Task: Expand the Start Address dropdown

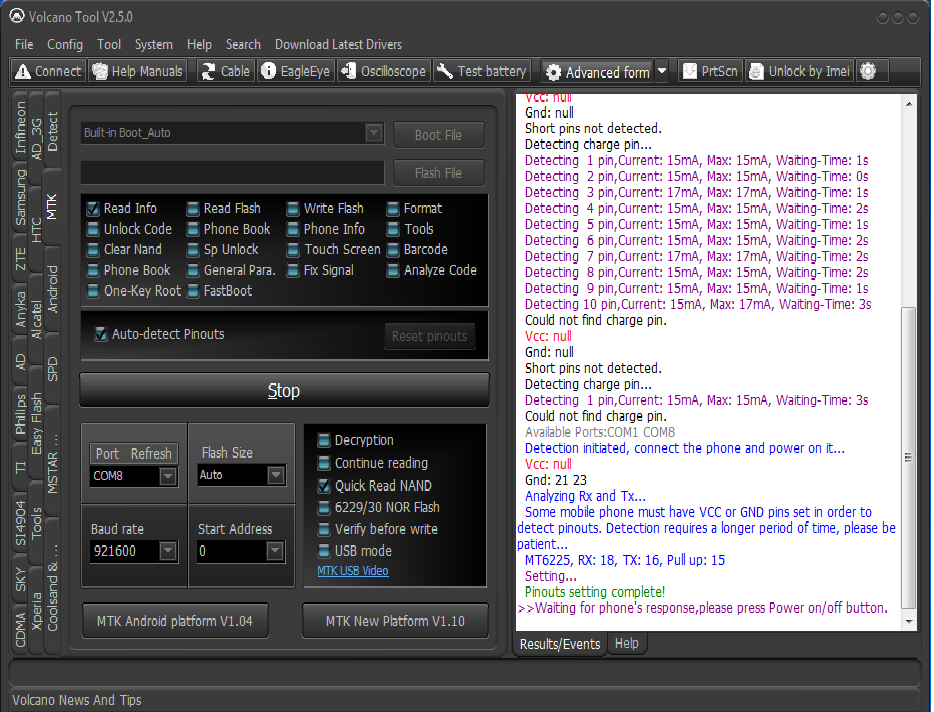Action: click(x=275, y=551)
